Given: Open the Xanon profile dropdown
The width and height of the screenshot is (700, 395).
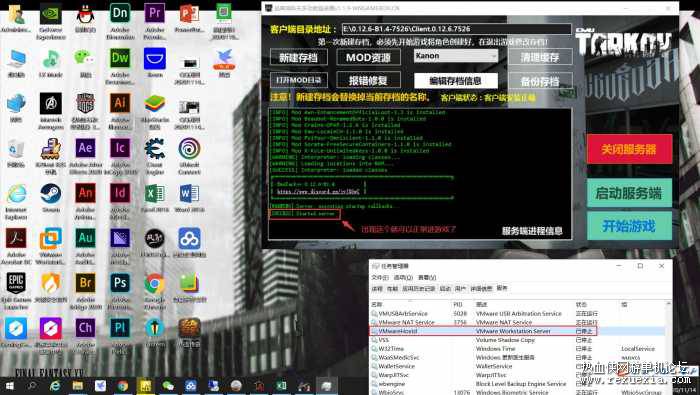Looking at the screenshot, I should (455, 56).
